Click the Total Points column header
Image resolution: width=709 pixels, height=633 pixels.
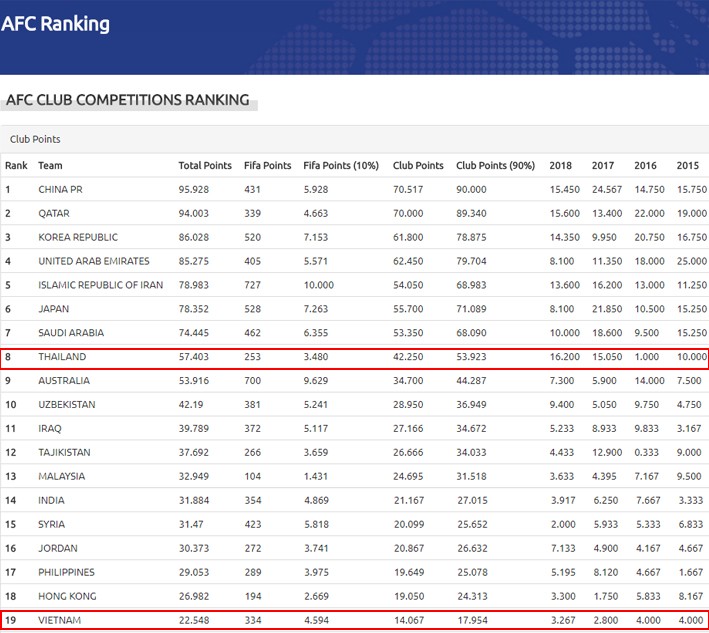(205, 165)
